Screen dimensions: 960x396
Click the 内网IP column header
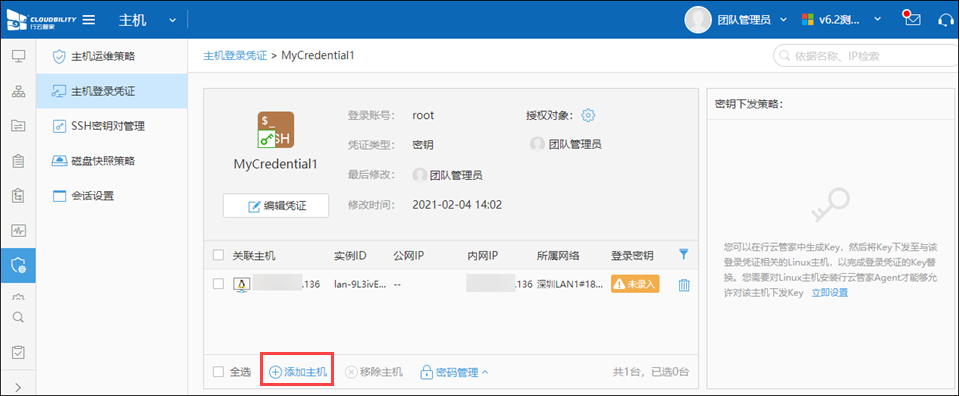tap(482, 255)
